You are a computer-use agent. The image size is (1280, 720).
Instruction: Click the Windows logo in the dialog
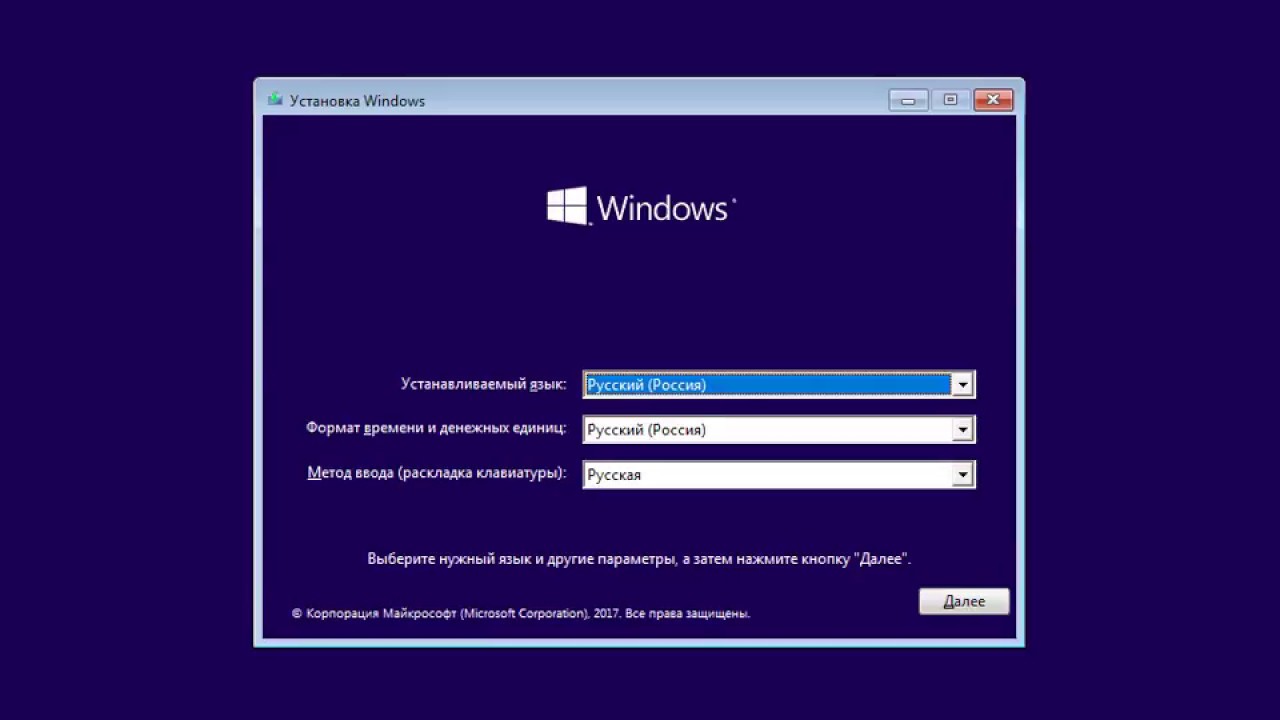click(x=641, y=207)
